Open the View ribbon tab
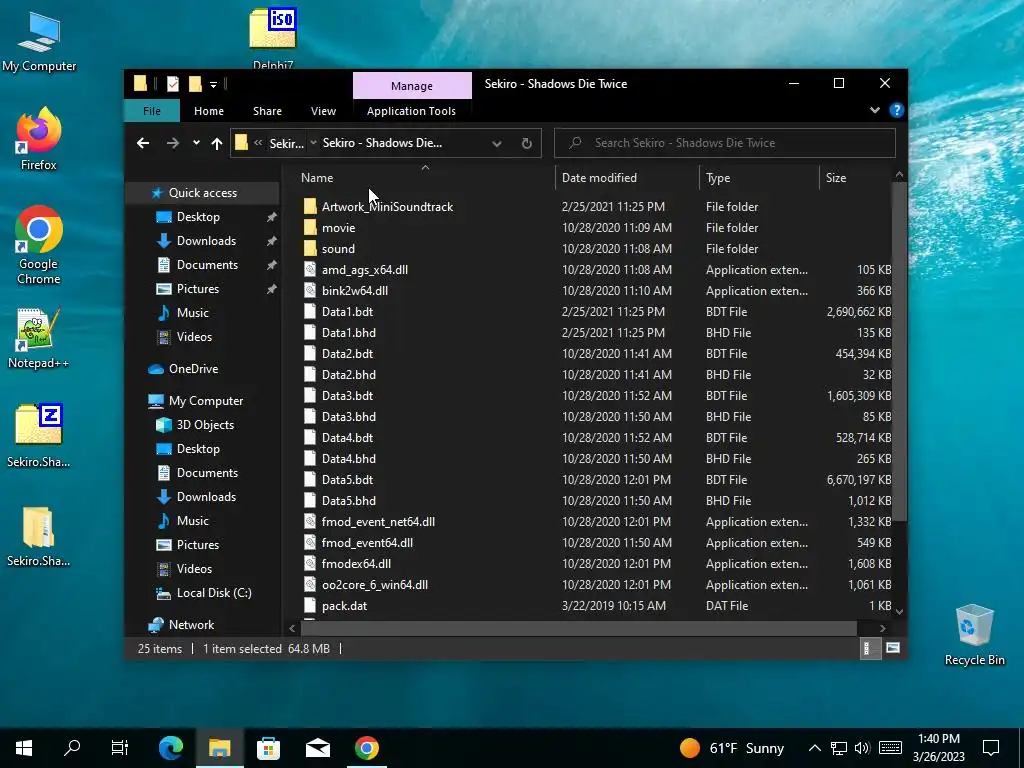The image size is (1024, 768). click(x=323, y=111)
